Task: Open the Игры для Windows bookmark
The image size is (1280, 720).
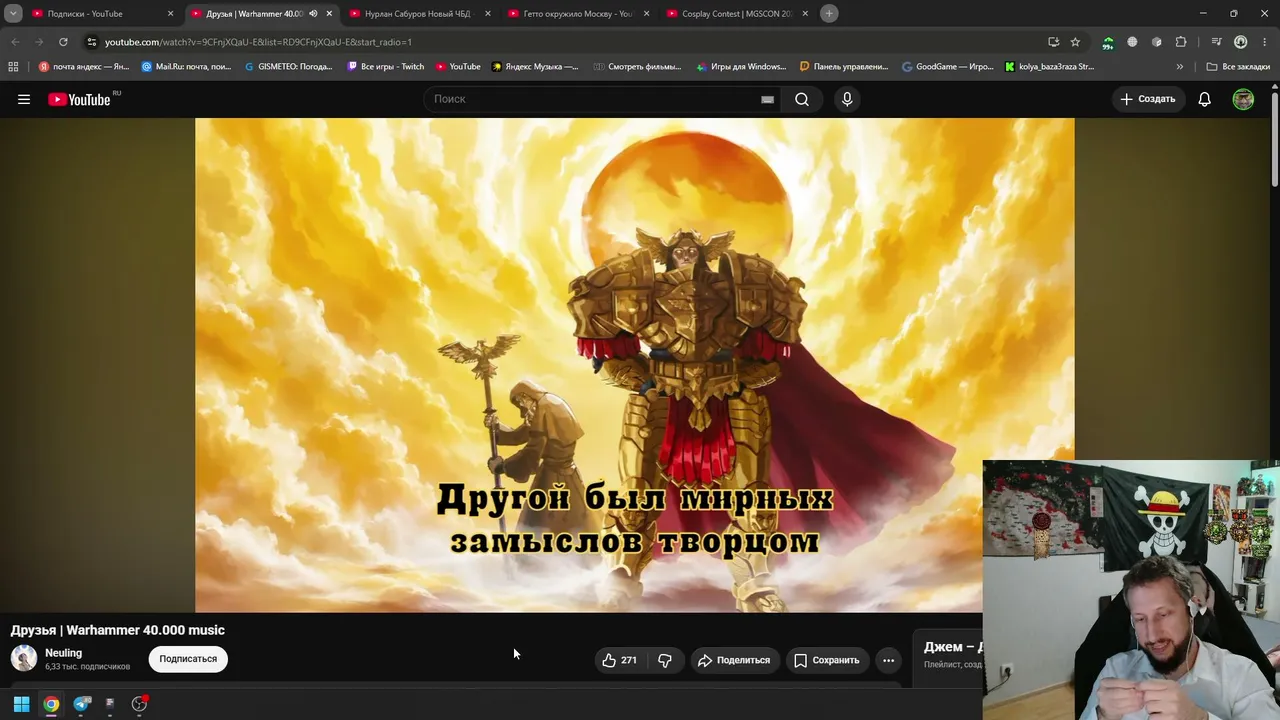Action: pyautogui.click(x=741, y=67)
